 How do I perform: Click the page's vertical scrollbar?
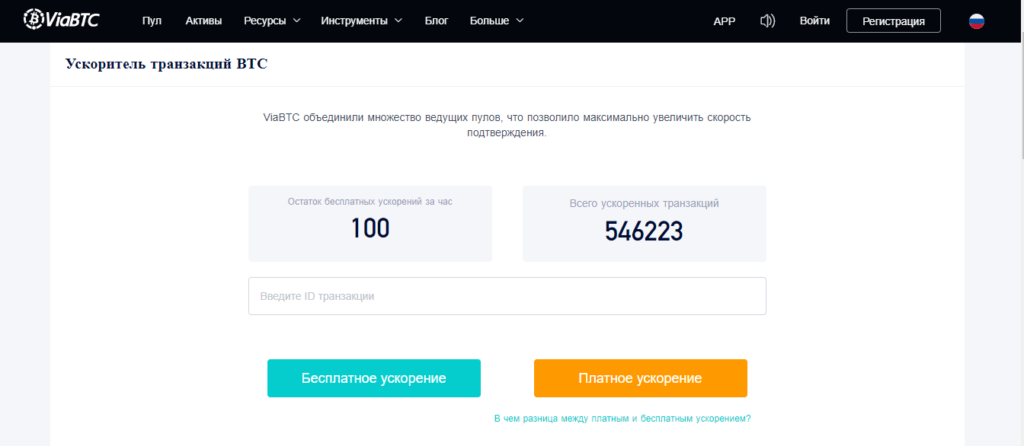coord(1018,100)
